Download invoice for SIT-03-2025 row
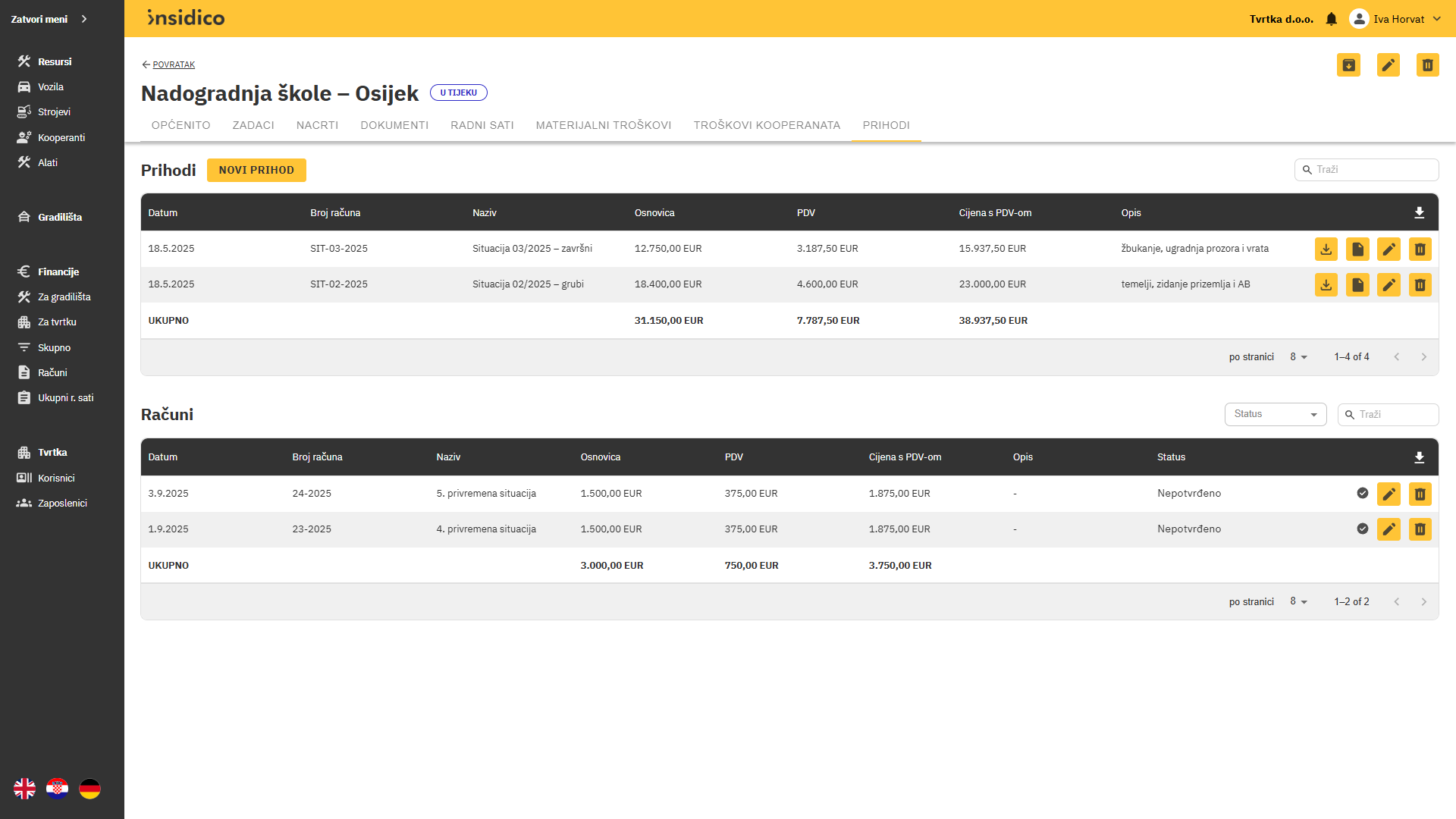The height and width of the screenshot is (819, 1456). (x=1326, y=249)
